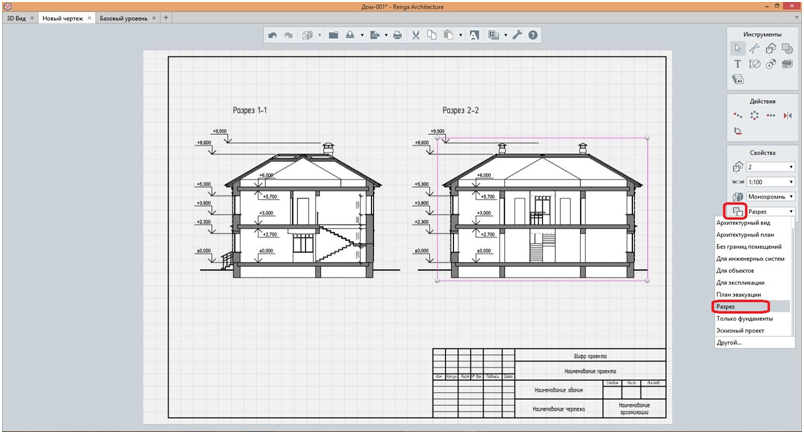Copy selection using copy icon
Image resolution: width=804 pixels, height=434 pixels.
tap(432, 35)
